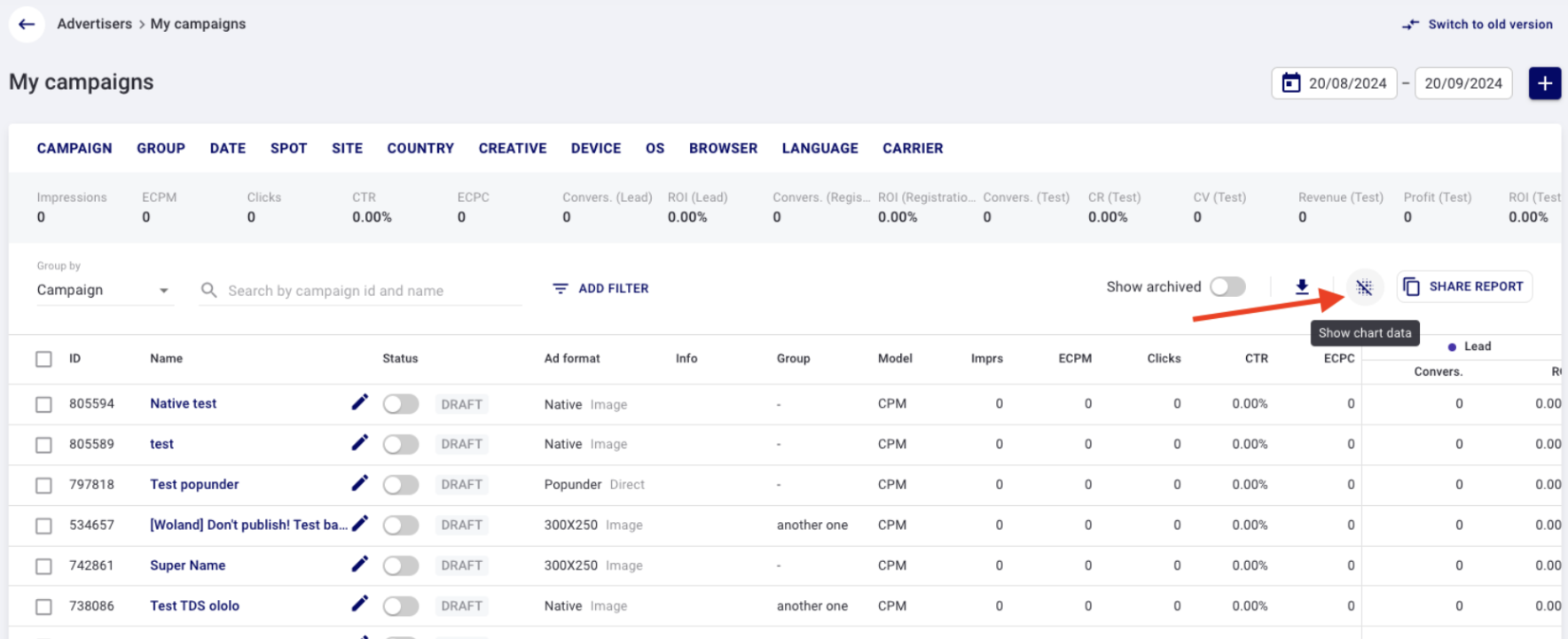Toggle the Show archived switch
The image size is (1568, 639).
pos(1228,287)
